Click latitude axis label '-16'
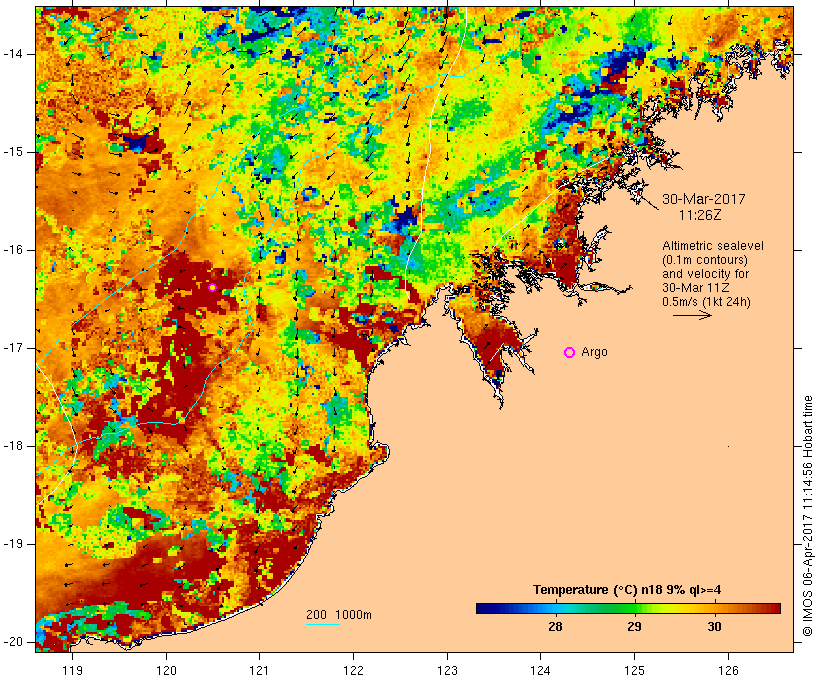 (x=13, y=250)
